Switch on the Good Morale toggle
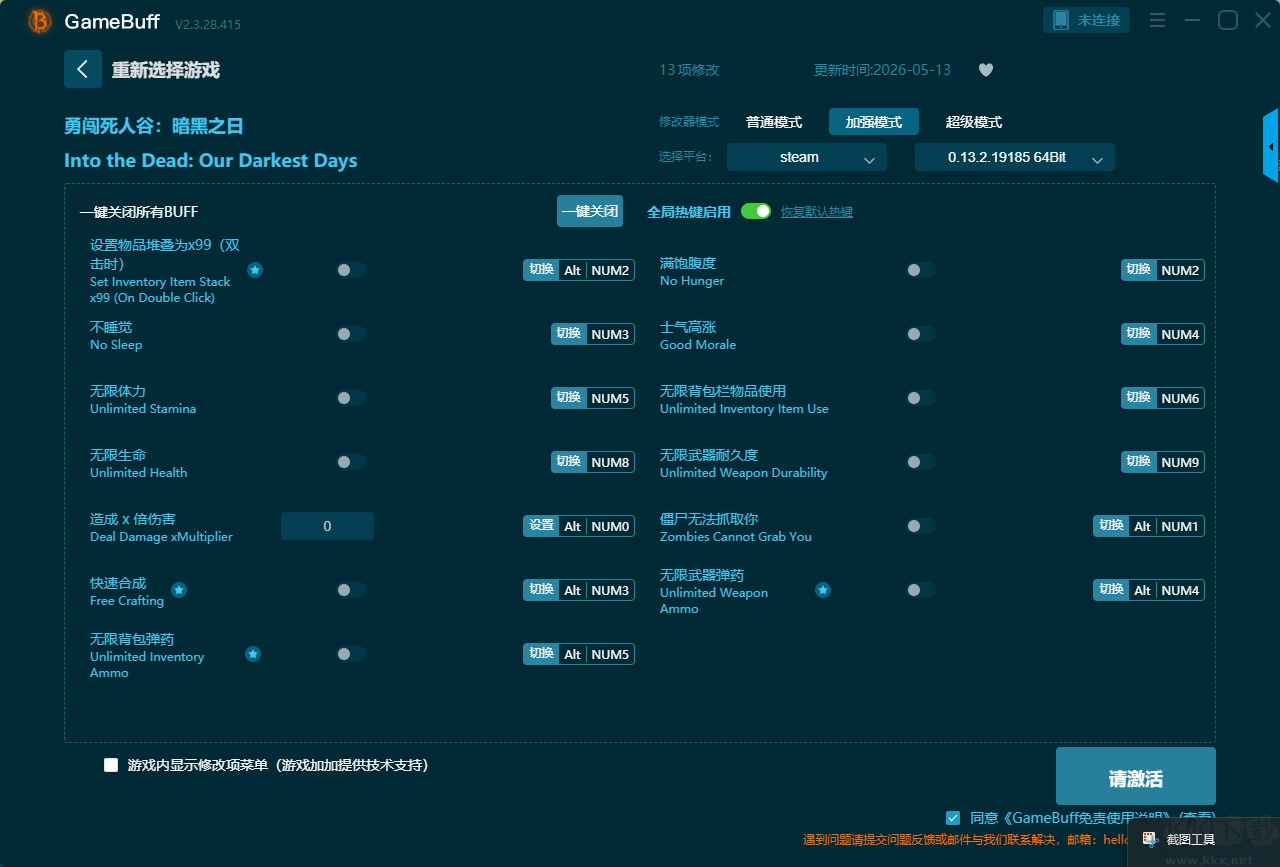 pyautogui.click(x=921, y=334)
